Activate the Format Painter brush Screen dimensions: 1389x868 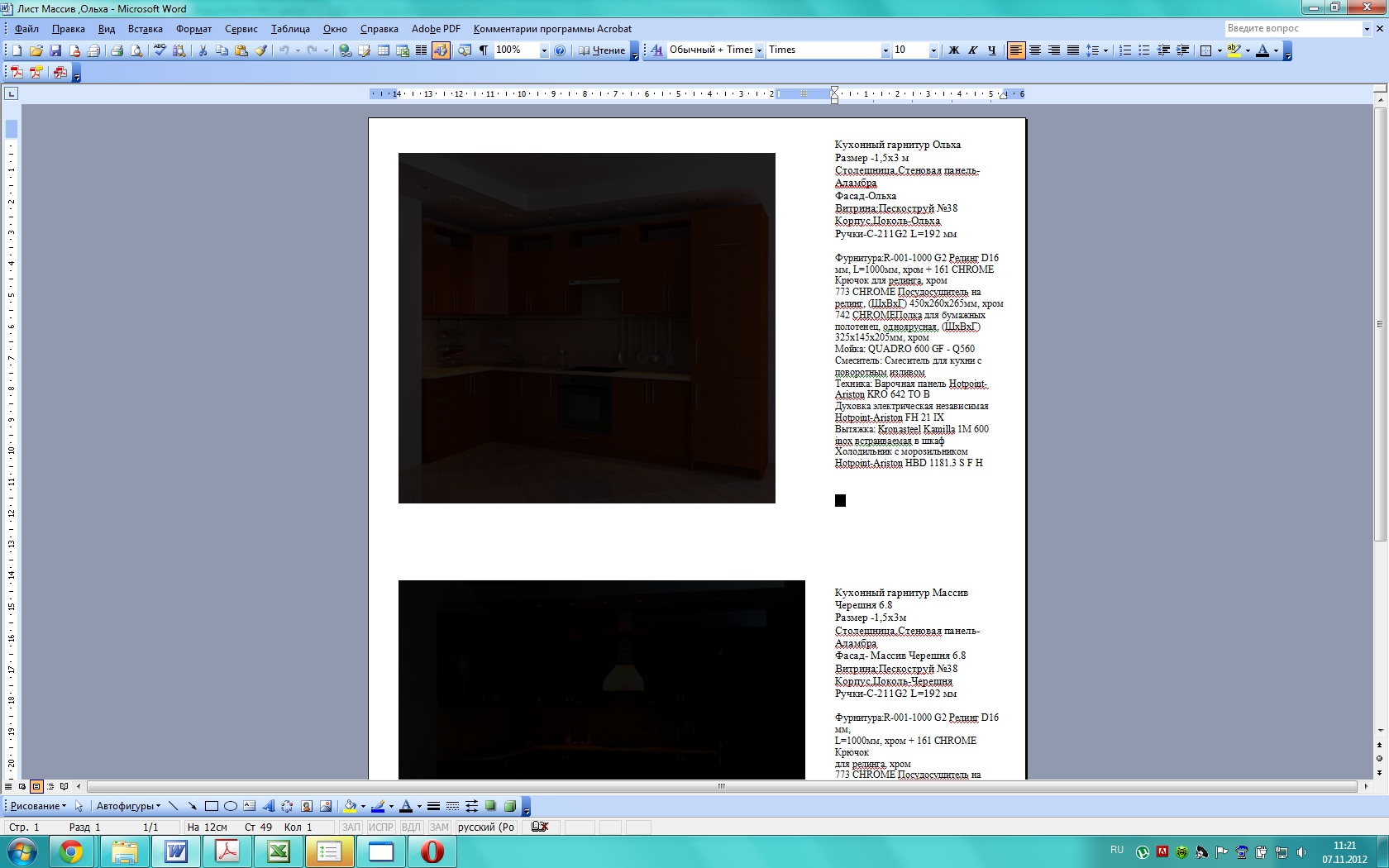(x=260, y=50)
